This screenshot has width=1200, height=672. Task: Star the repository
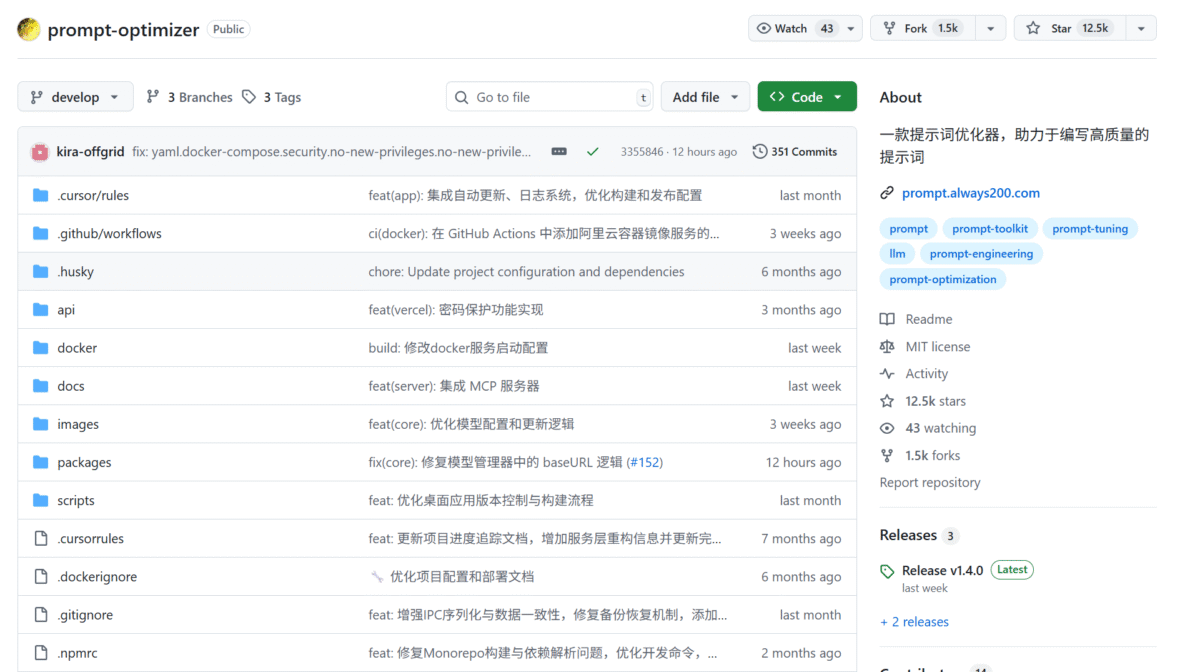1069,28
